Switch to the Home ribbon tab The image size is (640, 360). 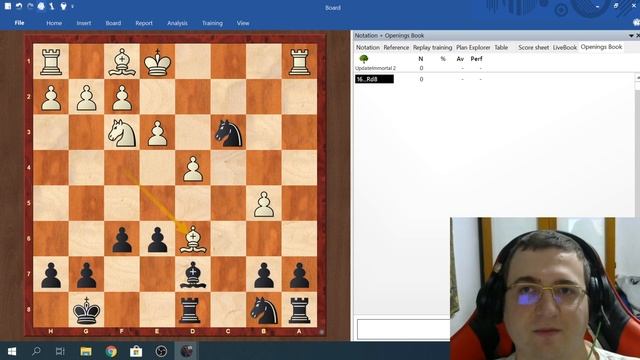pyautogui.click(x=54, y=23)
